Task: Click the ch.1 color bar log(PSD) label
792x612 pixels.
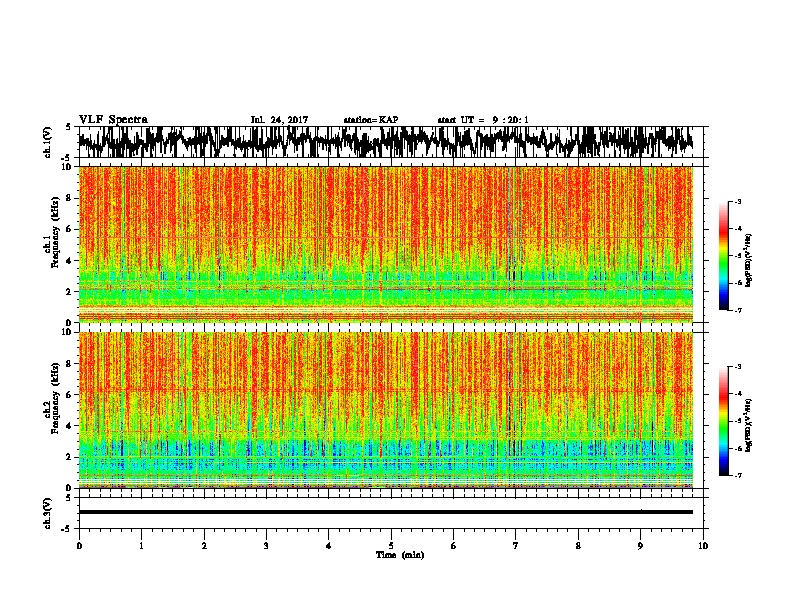Action: coord(749,260)
